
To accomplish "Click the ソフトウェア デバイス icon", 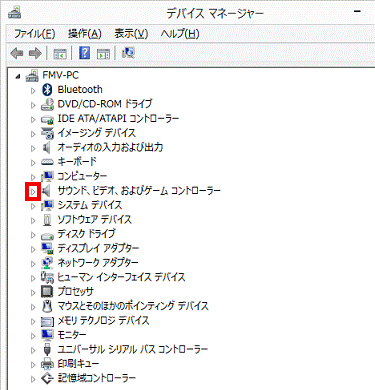I will coord(47,219).
